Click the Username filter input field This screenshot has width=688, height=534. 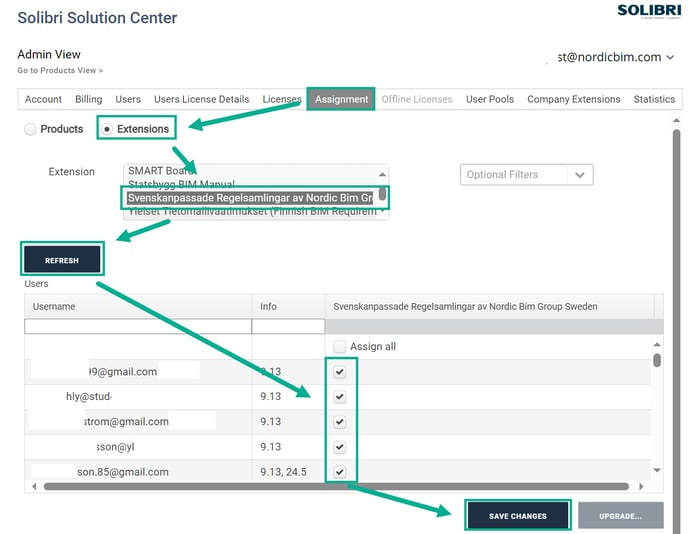pyautogui.click(x=138, y=326)
